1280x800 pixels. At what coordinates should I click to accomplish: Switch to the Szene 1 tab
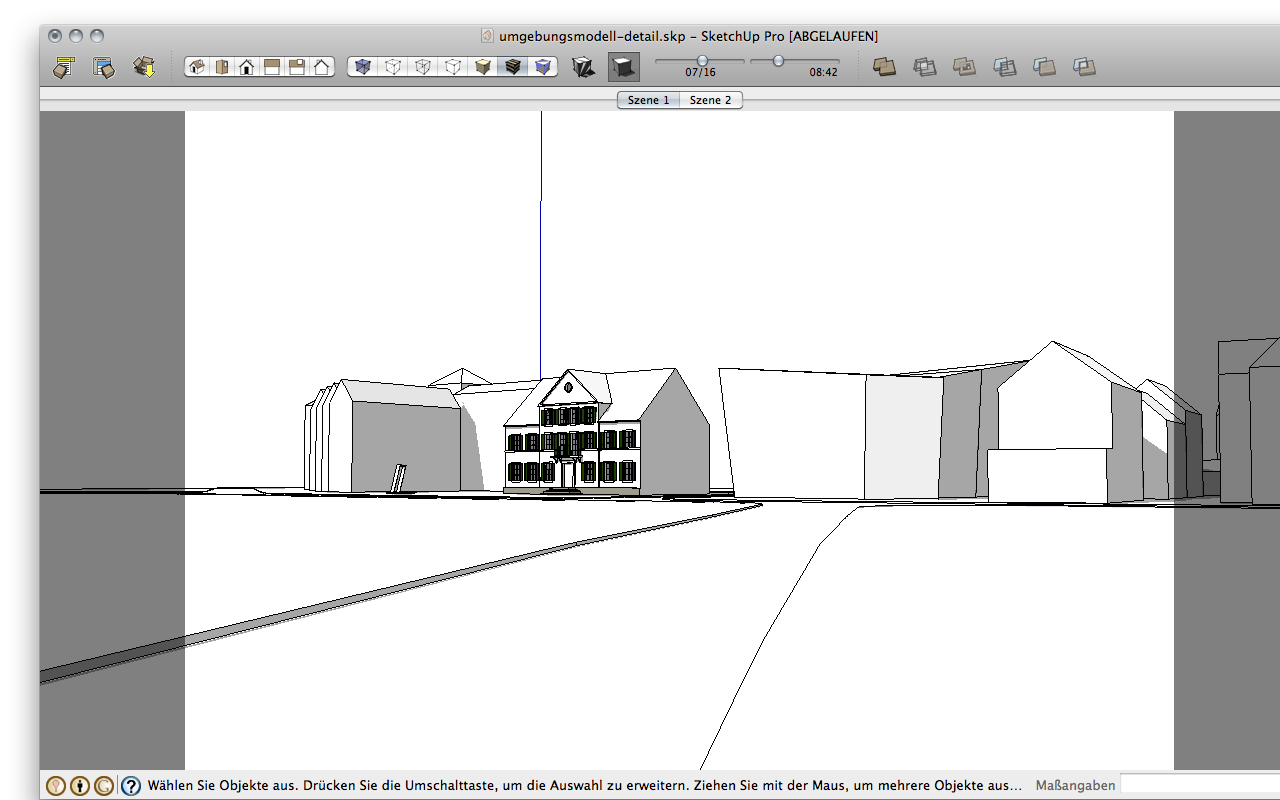point(648,100)
